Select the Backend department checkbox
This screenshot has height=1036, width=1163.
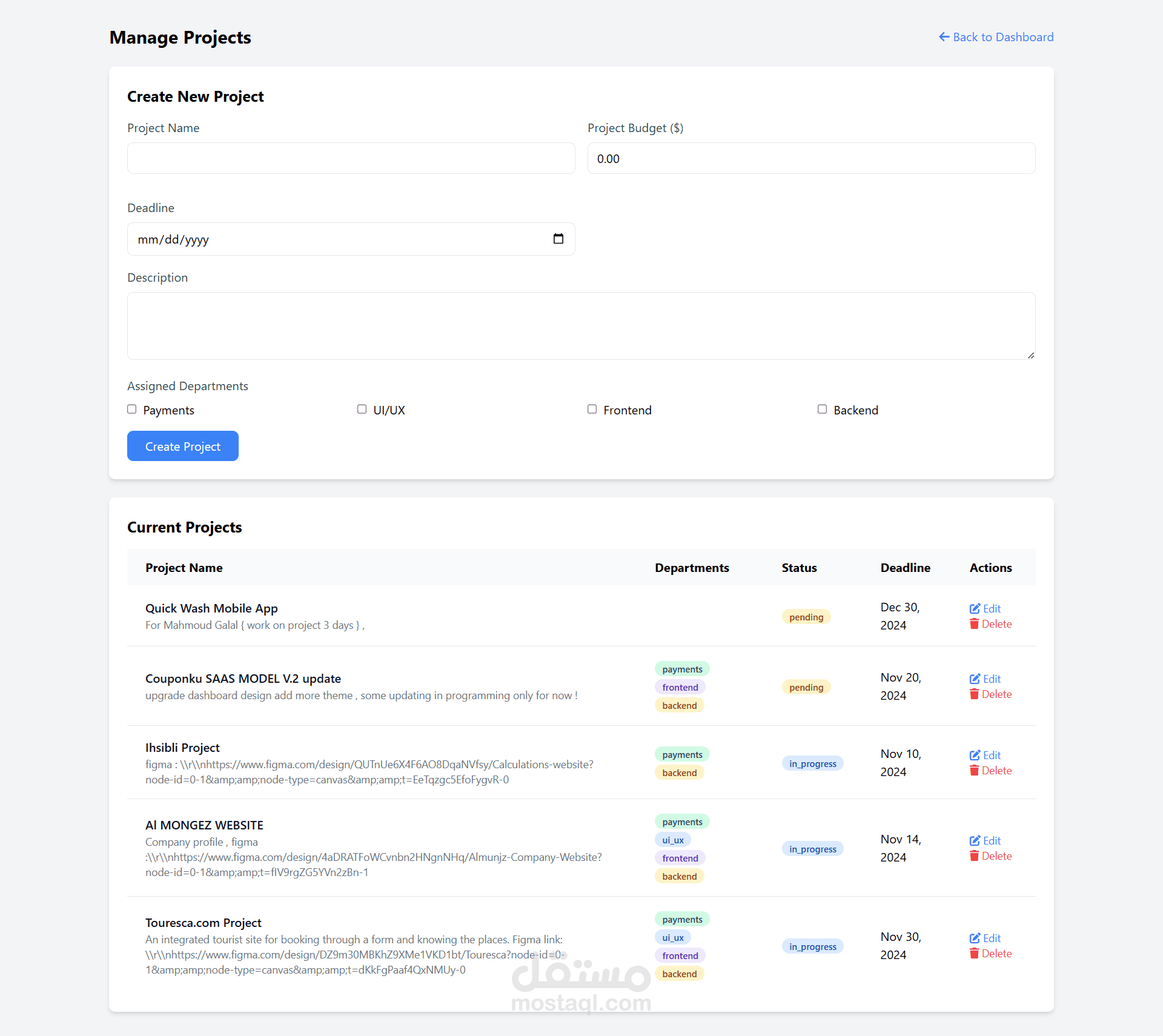823,410
